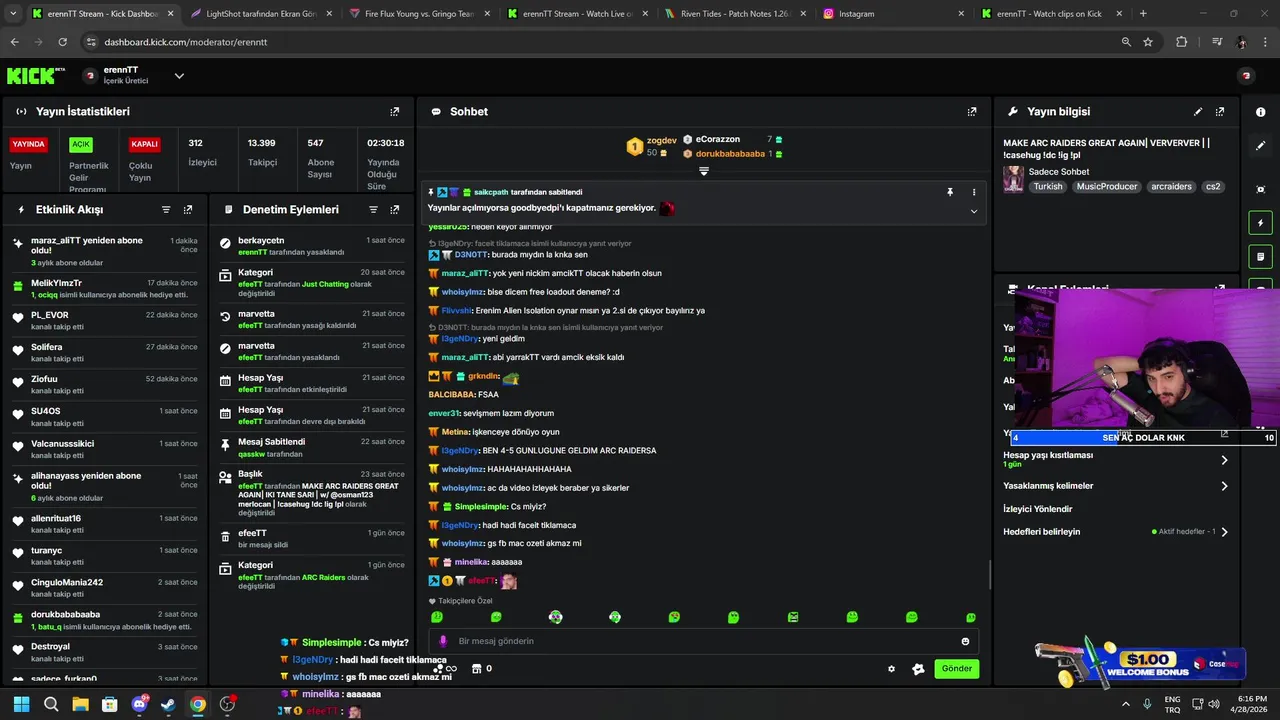Click the camera frame icon in the right sidebar
1280x720 pixels.
point(1260,189)
